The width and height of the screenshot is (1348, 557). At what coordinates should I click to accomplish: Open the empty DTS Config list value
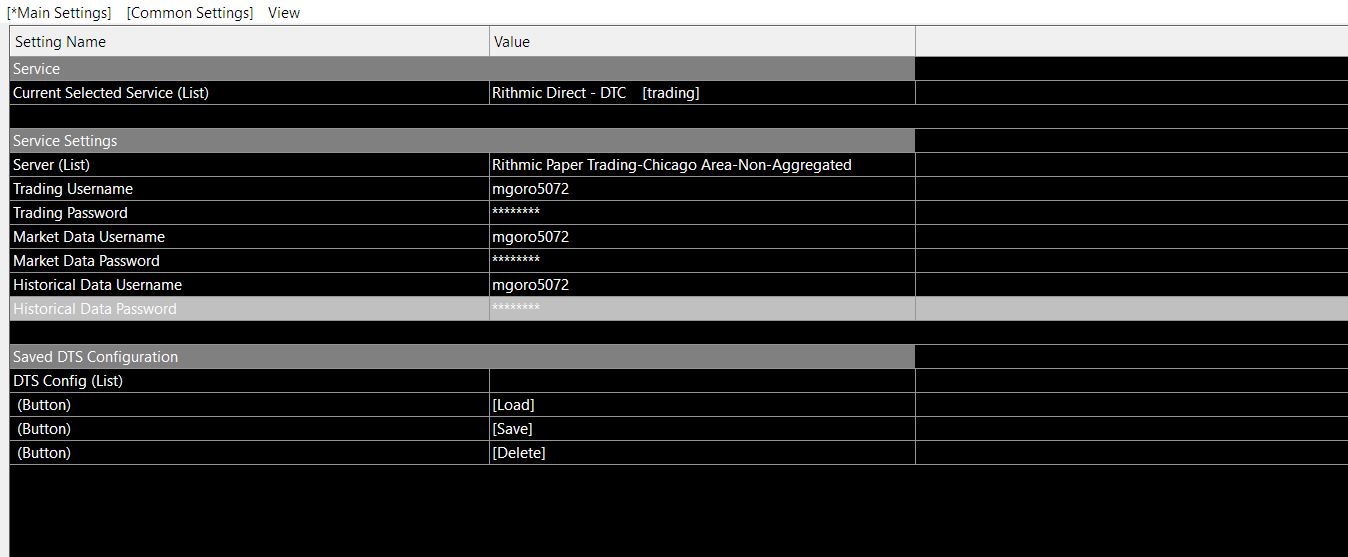tap(702, 381)
